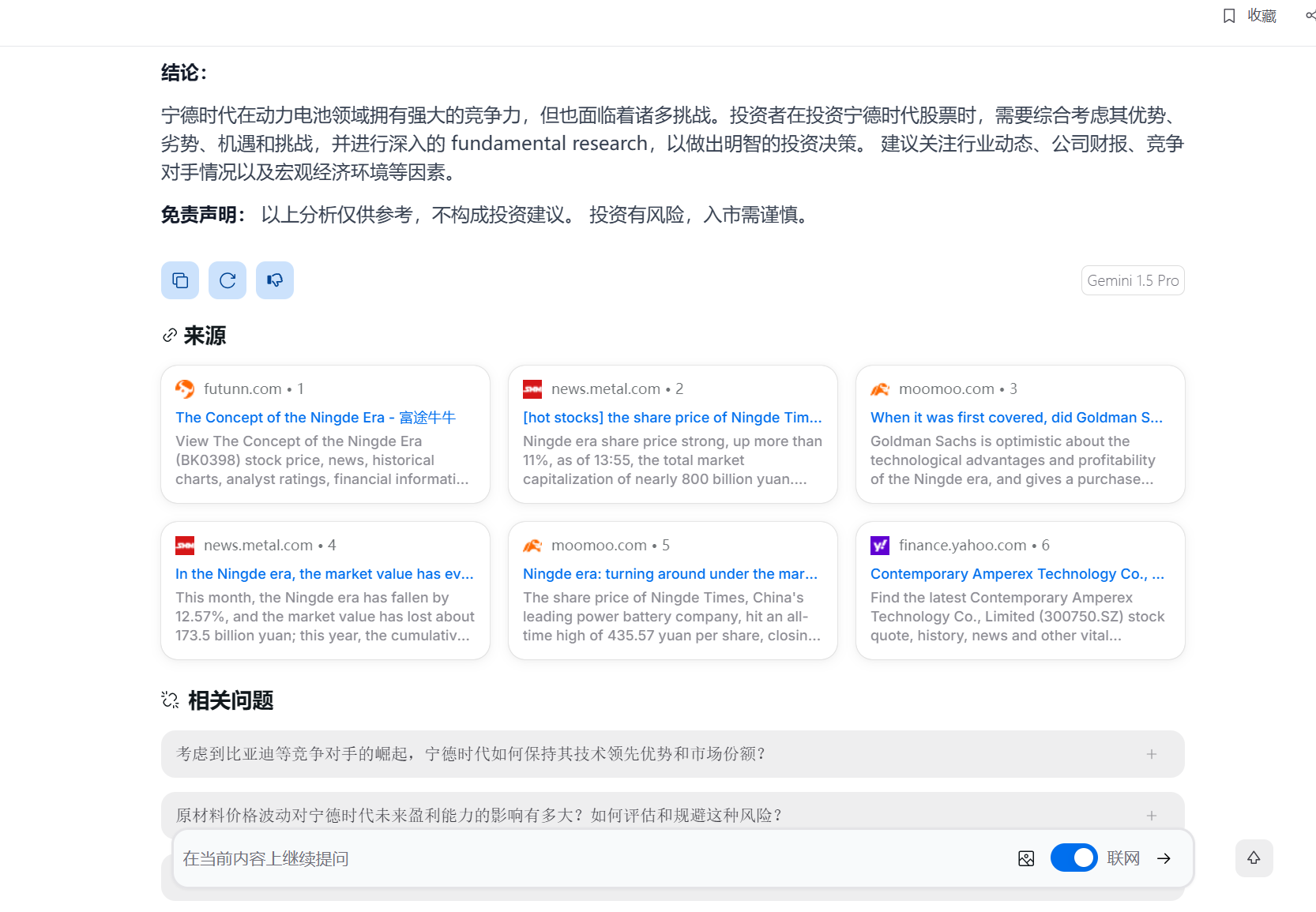Expand the BYD competitors related question
This screenshot has width=1316, height=912.
(x=672, y=754)
